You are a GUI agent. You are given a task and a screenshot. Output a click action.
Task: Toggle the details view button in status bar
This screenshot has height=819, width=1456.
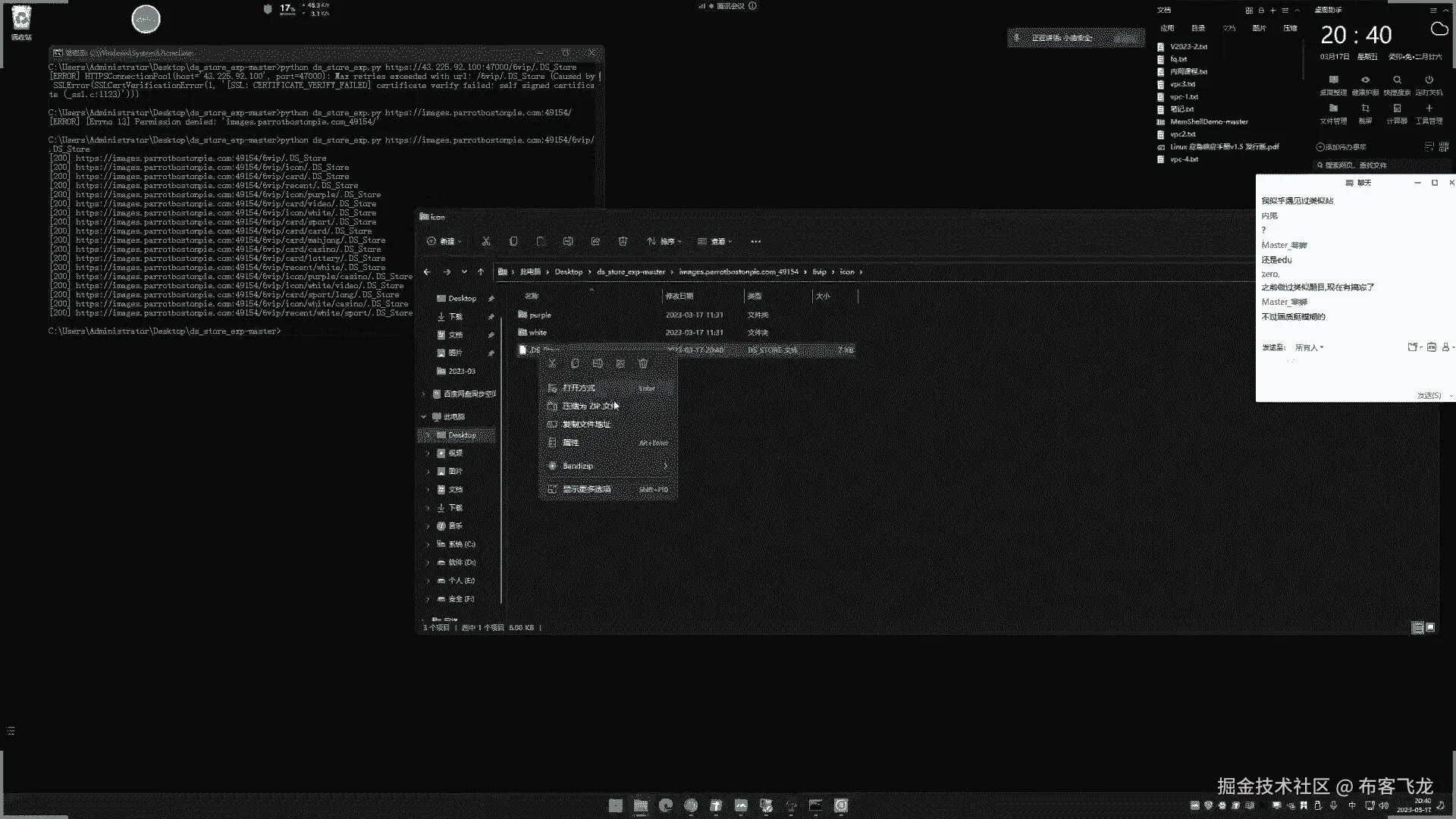coord(1417,628)
